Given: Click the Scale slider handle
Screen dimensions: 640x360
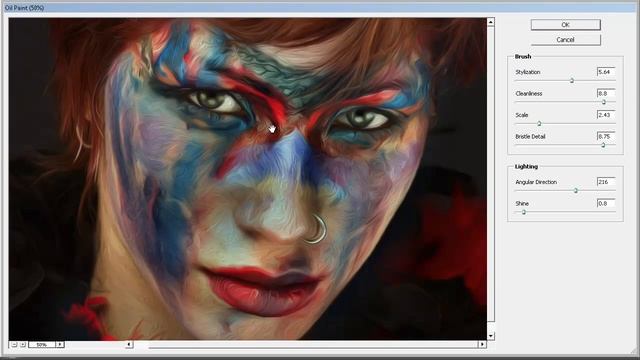Looking at the screenshot, I should click(539, 123).
